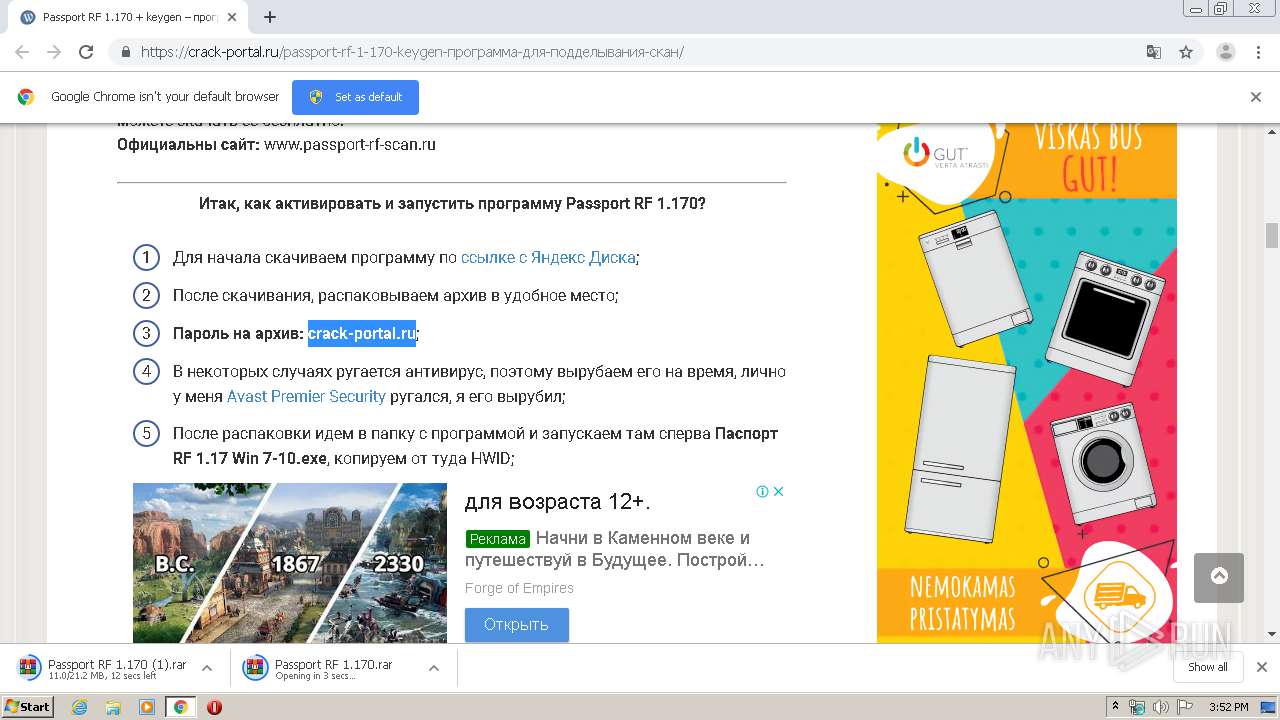Open the Passport RF 1.170 (1).rar download
Screen dimensions: 1280x720
[104, 668]
